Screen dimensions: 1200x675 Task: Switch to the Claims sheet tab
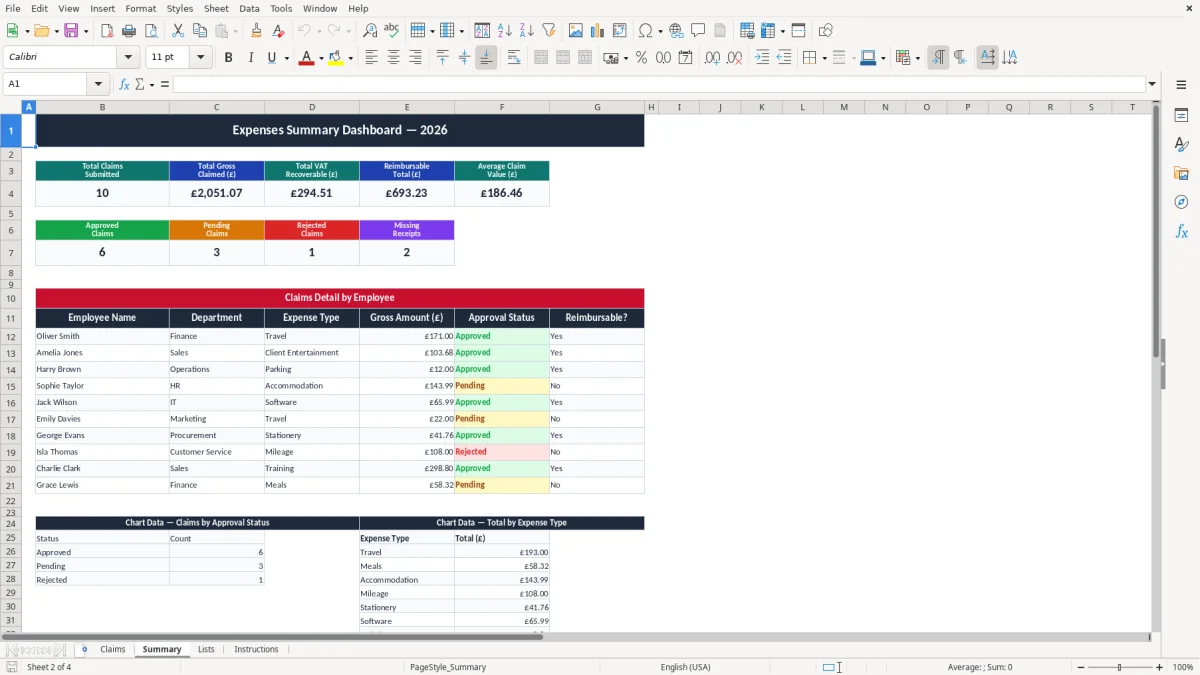point(113,649)
